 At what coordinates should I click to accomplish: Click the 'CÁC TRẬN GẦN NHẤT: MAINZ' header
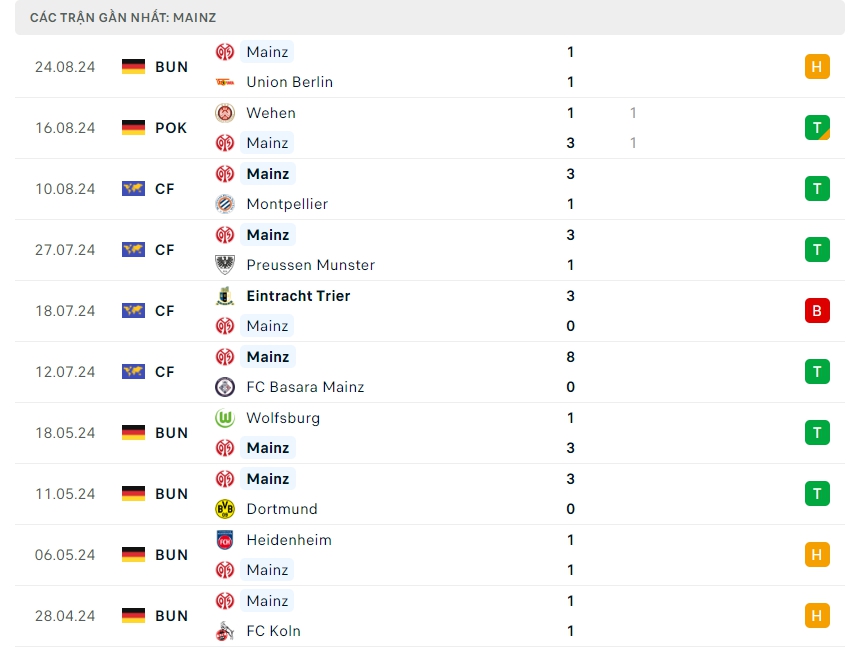tap(123, 18)
